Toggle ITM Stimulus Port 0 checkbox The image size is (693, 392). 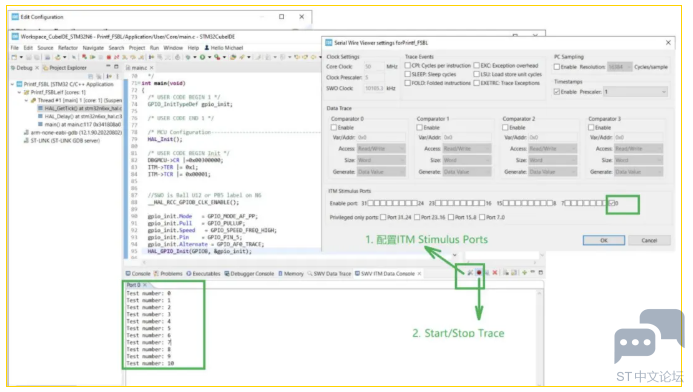tap(612, 203)
